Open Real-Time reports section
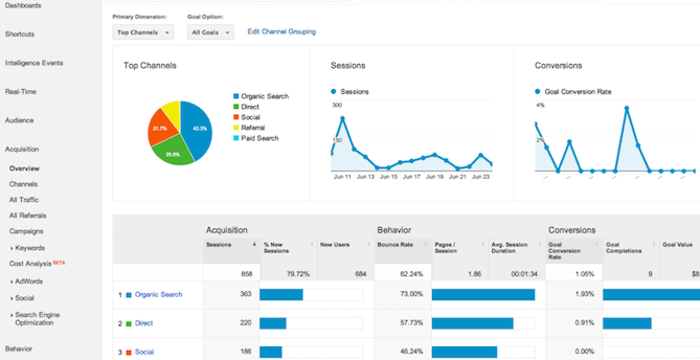The height and width of the screenshot is (360, 700). 21,92
